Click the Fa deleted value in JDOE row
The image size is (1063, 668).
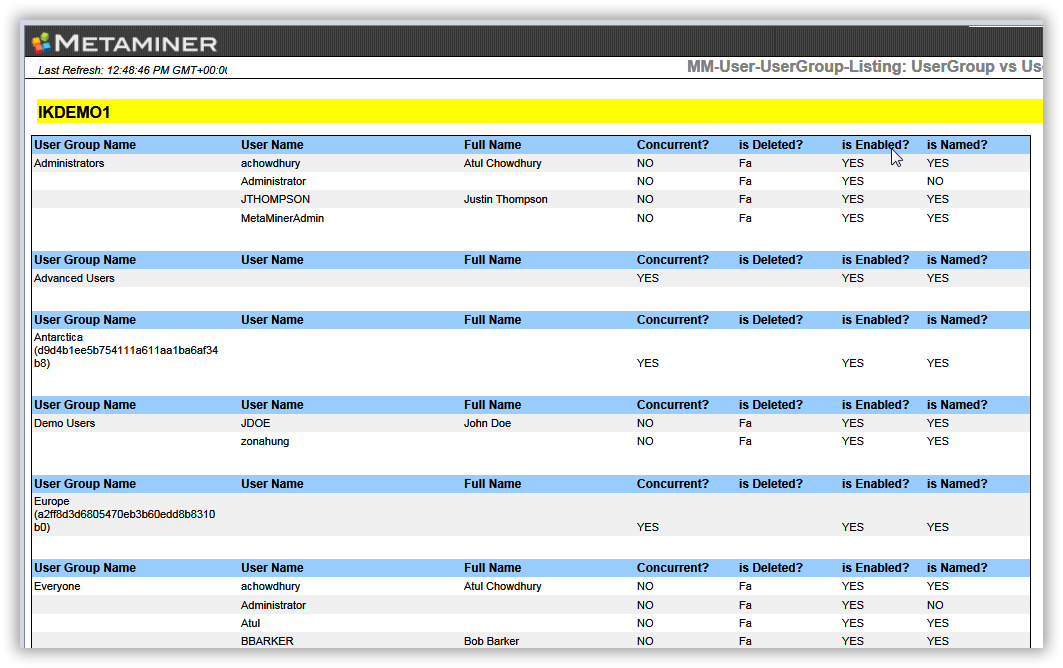pyautogui.click(x=745, y=423)
